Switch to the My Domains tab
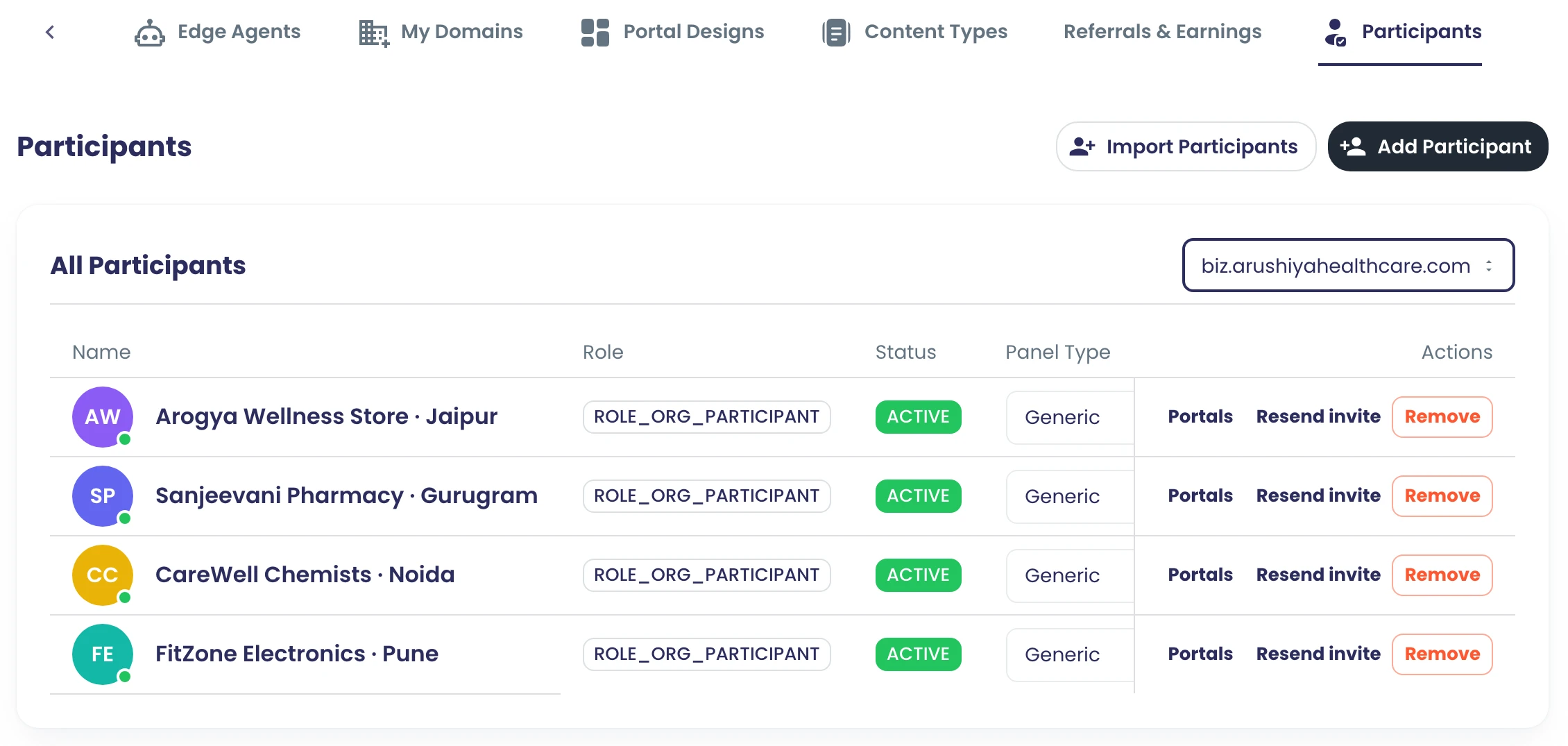This screenshot has width=1568, height=746. pos(441,32)
